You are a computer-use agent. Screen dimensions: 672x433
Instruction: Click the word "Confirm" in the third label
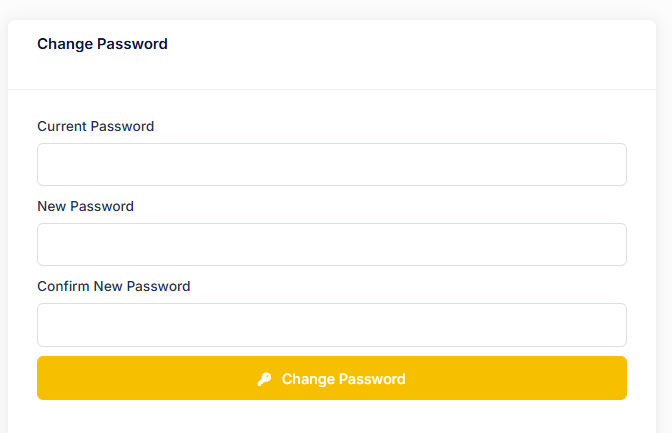(63, 286)
